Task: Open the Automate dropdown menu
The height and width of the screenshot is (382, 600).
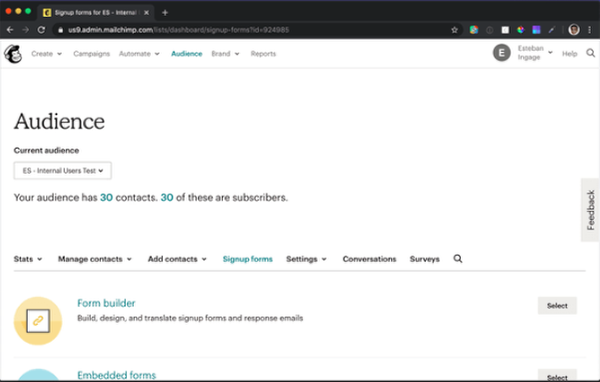Action: pyautogui.click(x=139, y=54)
